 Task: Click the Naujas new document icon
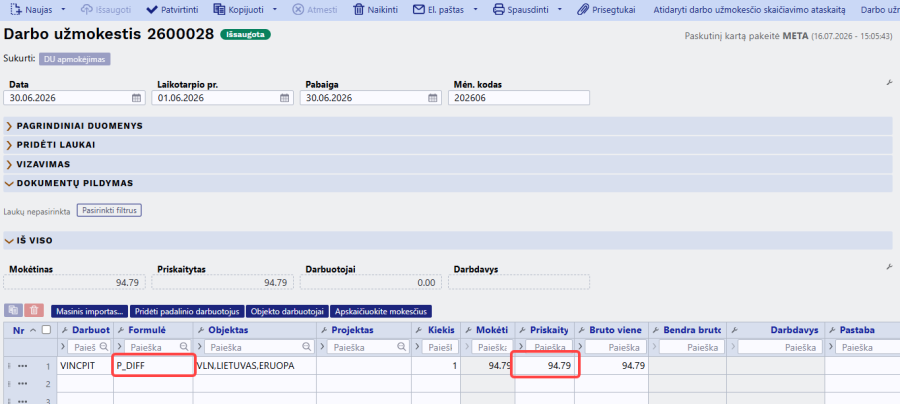coord(16,10)
